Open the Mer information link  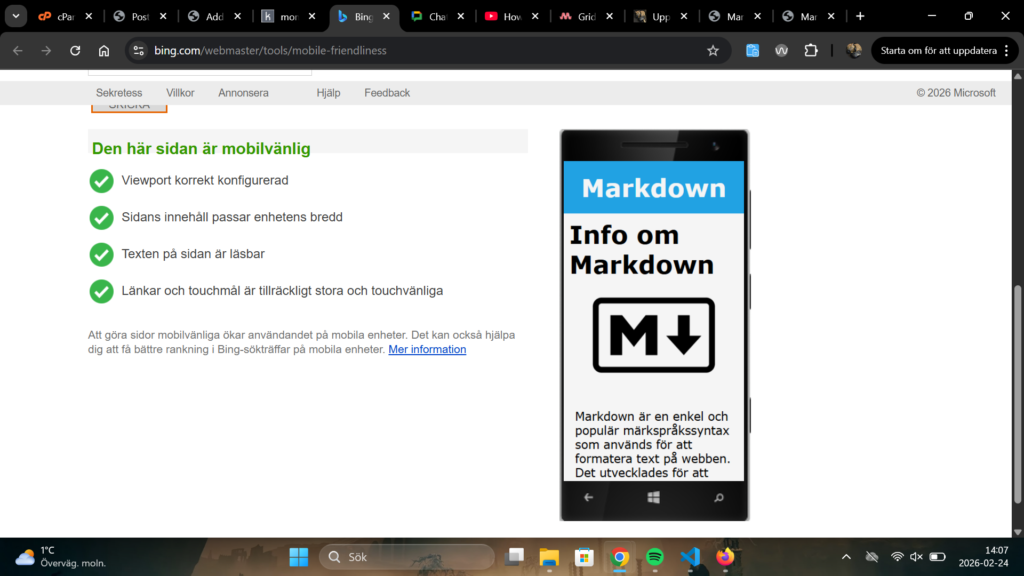click(x=427, y=350)
